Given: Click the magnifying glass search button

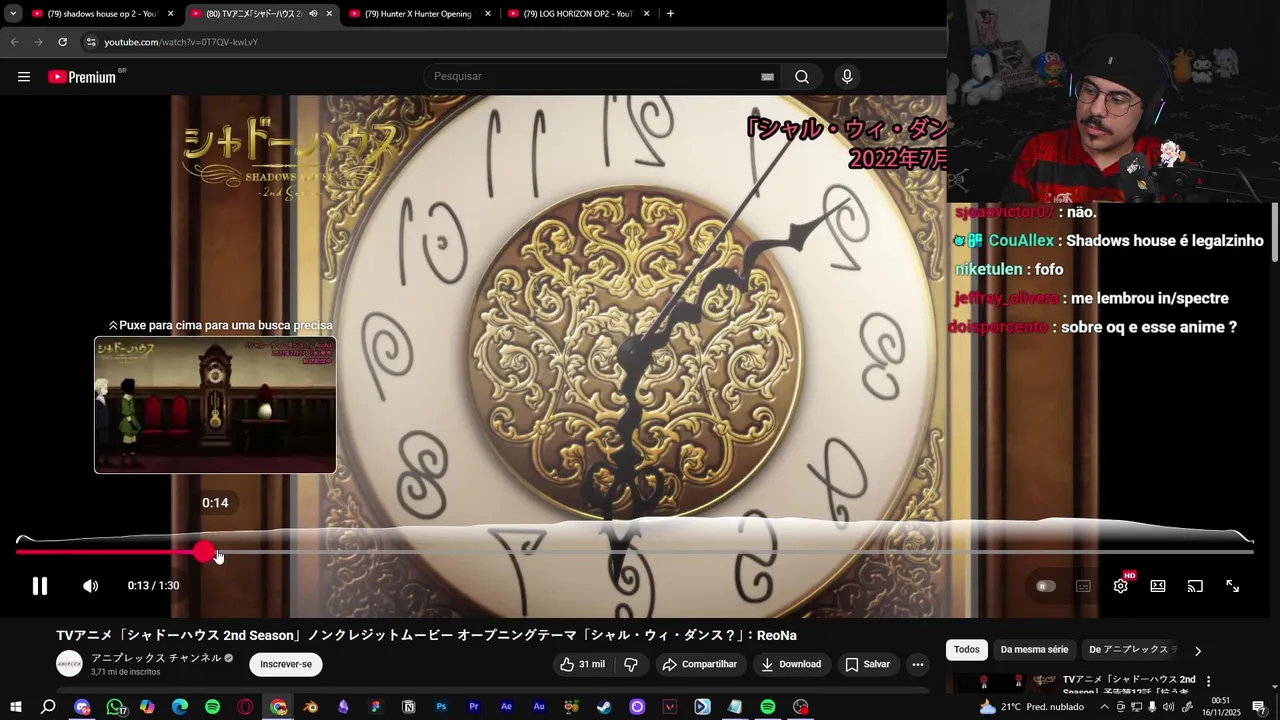Looking at the screenshot, I should (802, 77).
